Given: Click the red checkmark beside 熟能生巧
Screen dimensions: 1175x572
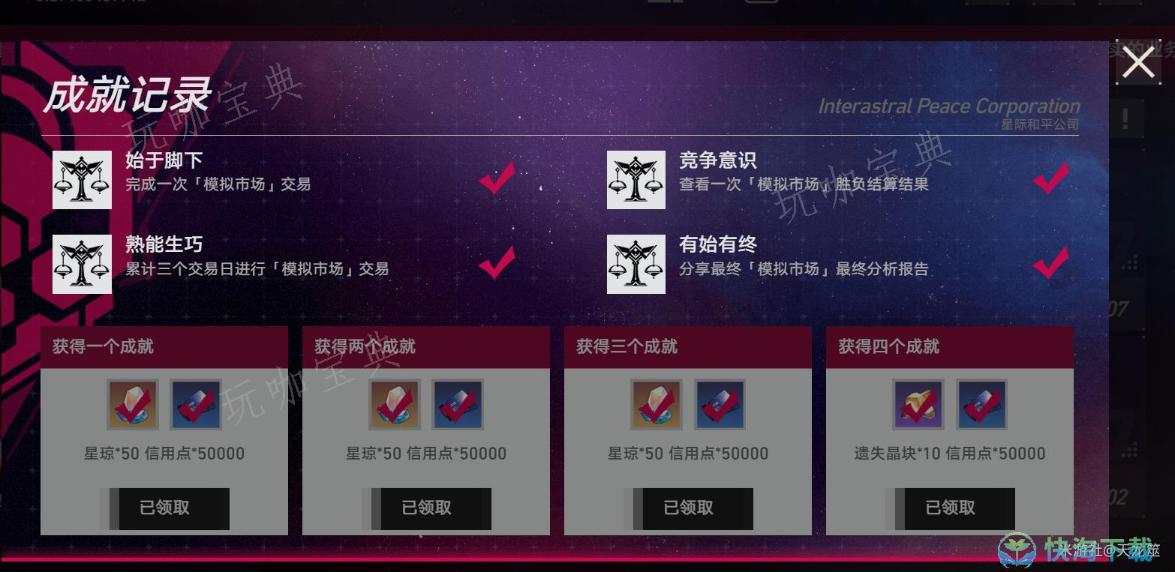Looking at the screenshot, I should pos(497,262).
